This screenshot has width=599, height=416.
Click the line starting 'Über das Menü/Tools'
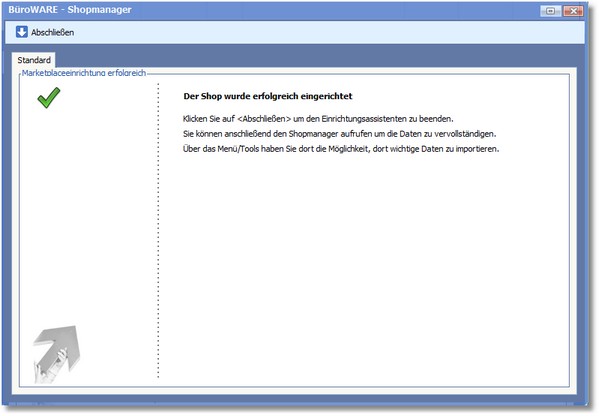point(341,149)
